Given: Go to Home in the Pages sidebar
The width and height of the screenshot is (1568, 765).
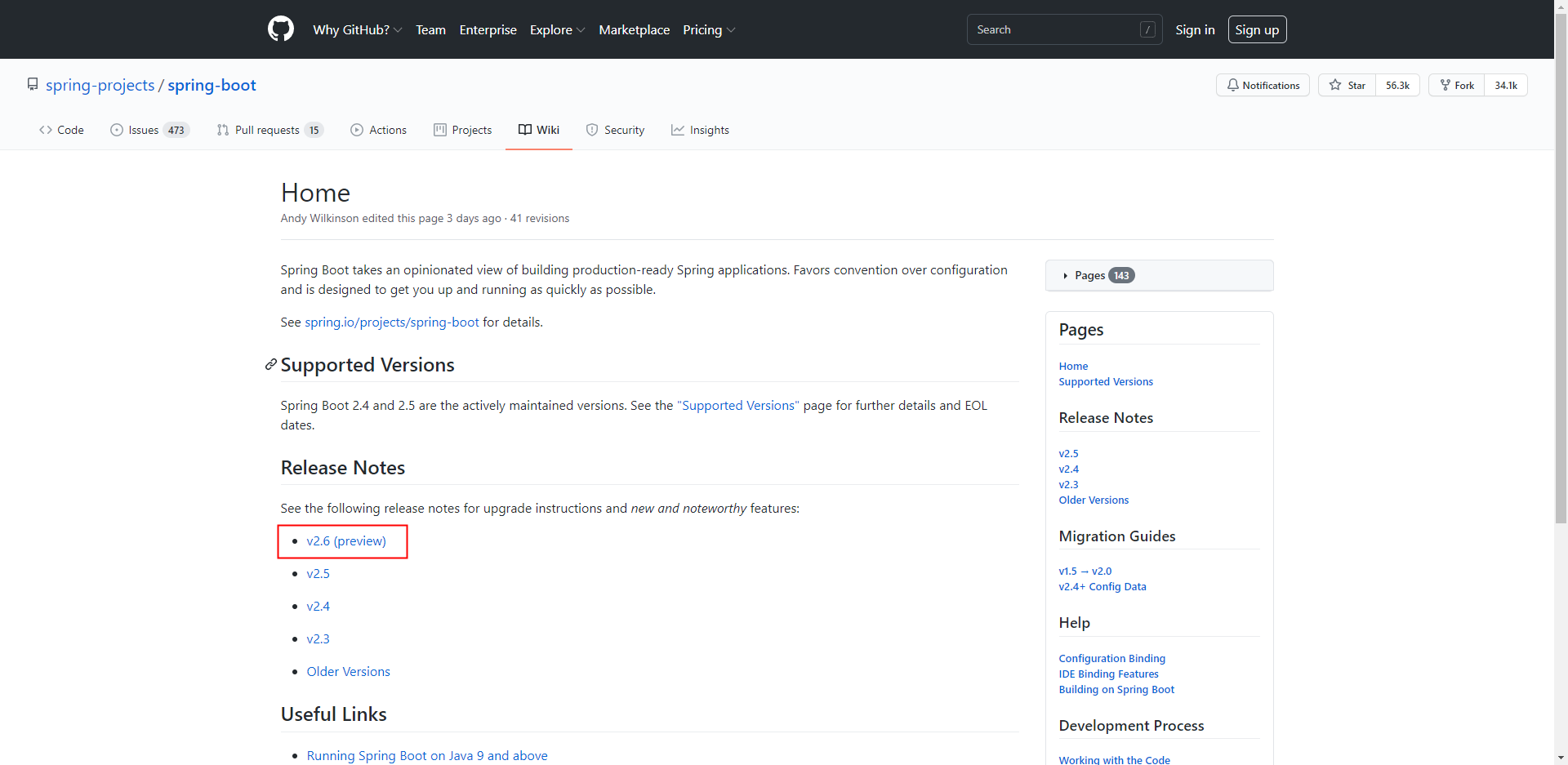Looking at the screenshot, I should click(x=1073, y=367).
